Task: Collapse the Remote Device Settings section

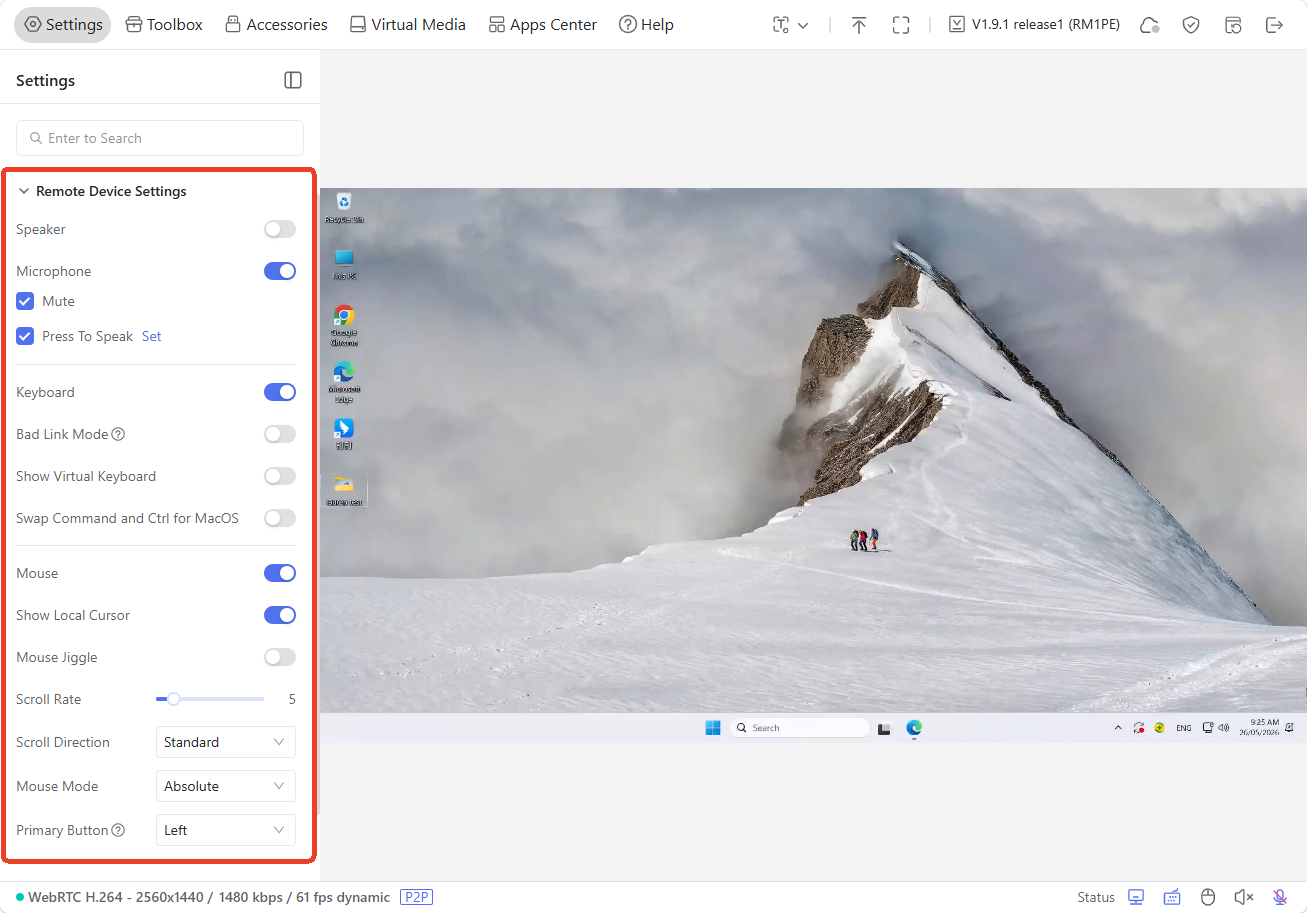Action: point(24,191)
